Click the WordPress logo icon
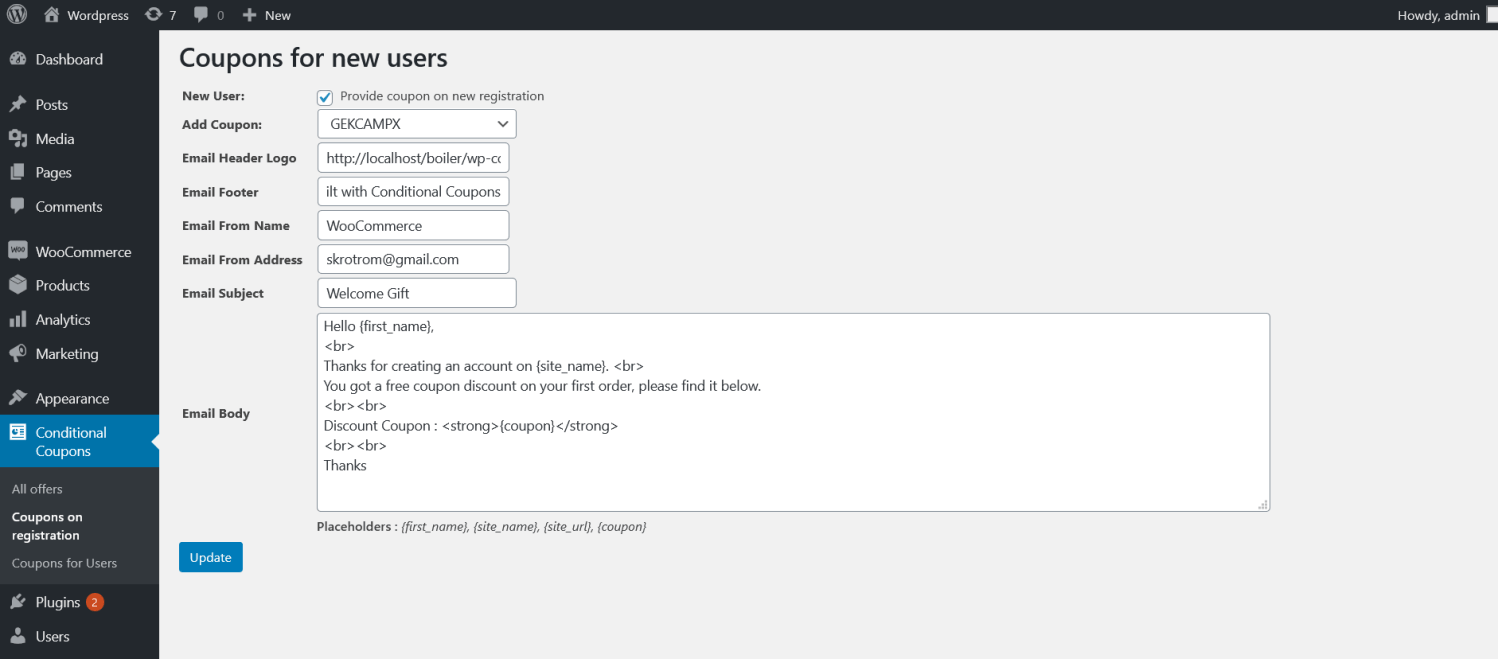1498x659 pixels. (x=17, y=15)
